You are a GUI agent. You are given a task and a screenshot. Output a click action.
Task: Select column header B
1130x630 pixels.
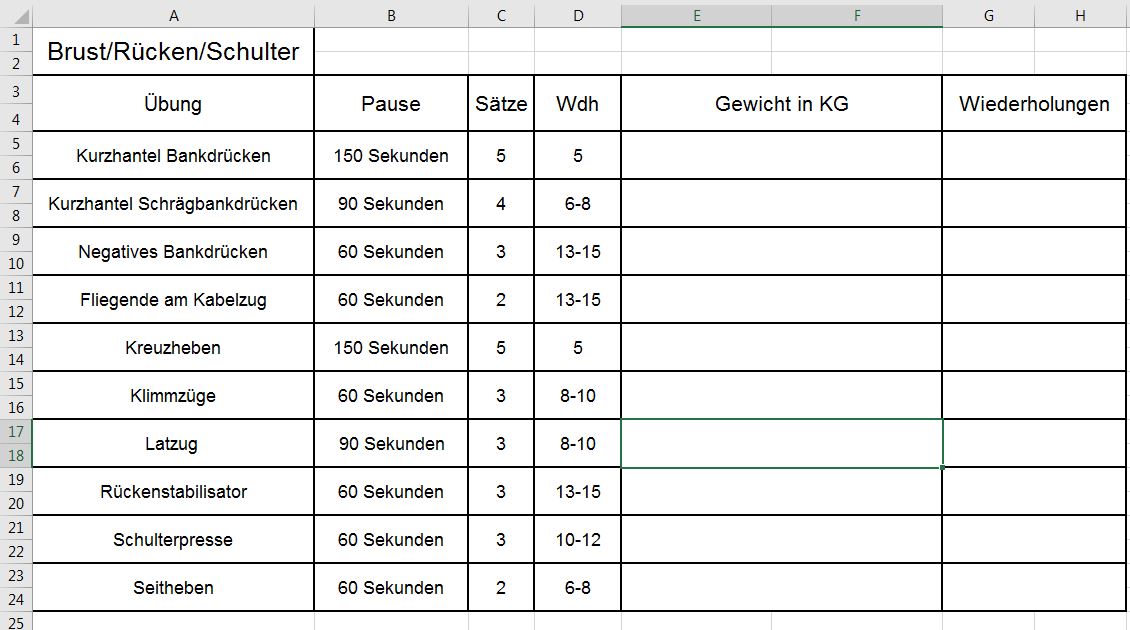click(x=391, y=15)
